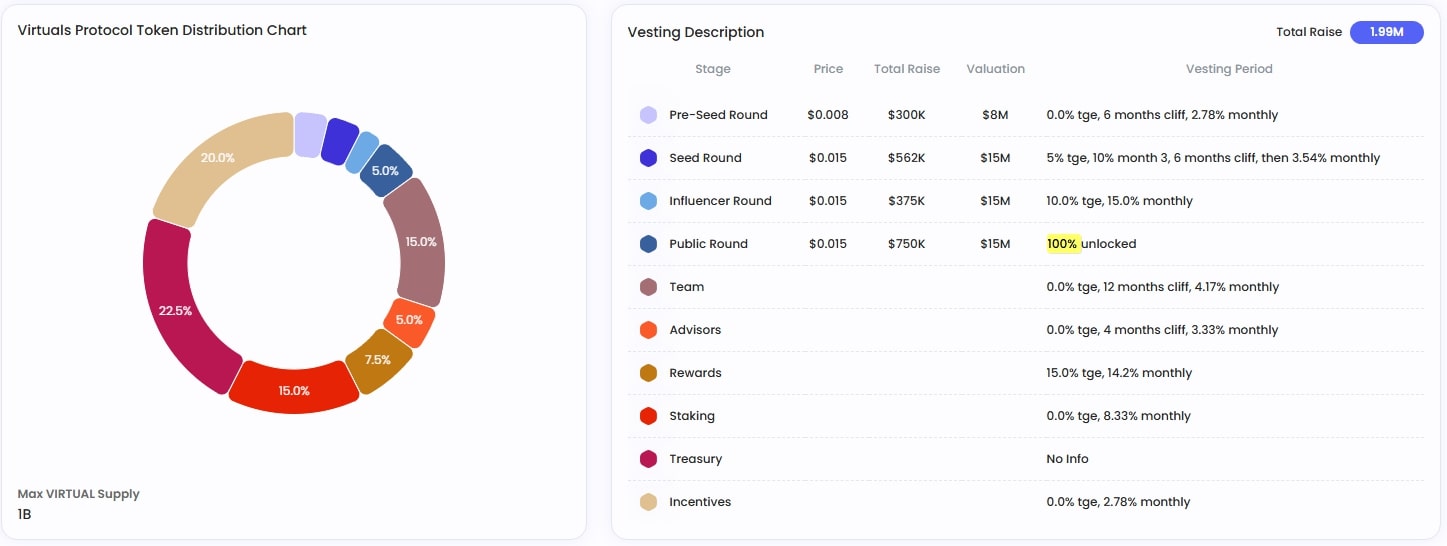Screen dimensions: 1447x546
Task: Click the Advisors orange hexagon icon
Action: pos(648,330)
